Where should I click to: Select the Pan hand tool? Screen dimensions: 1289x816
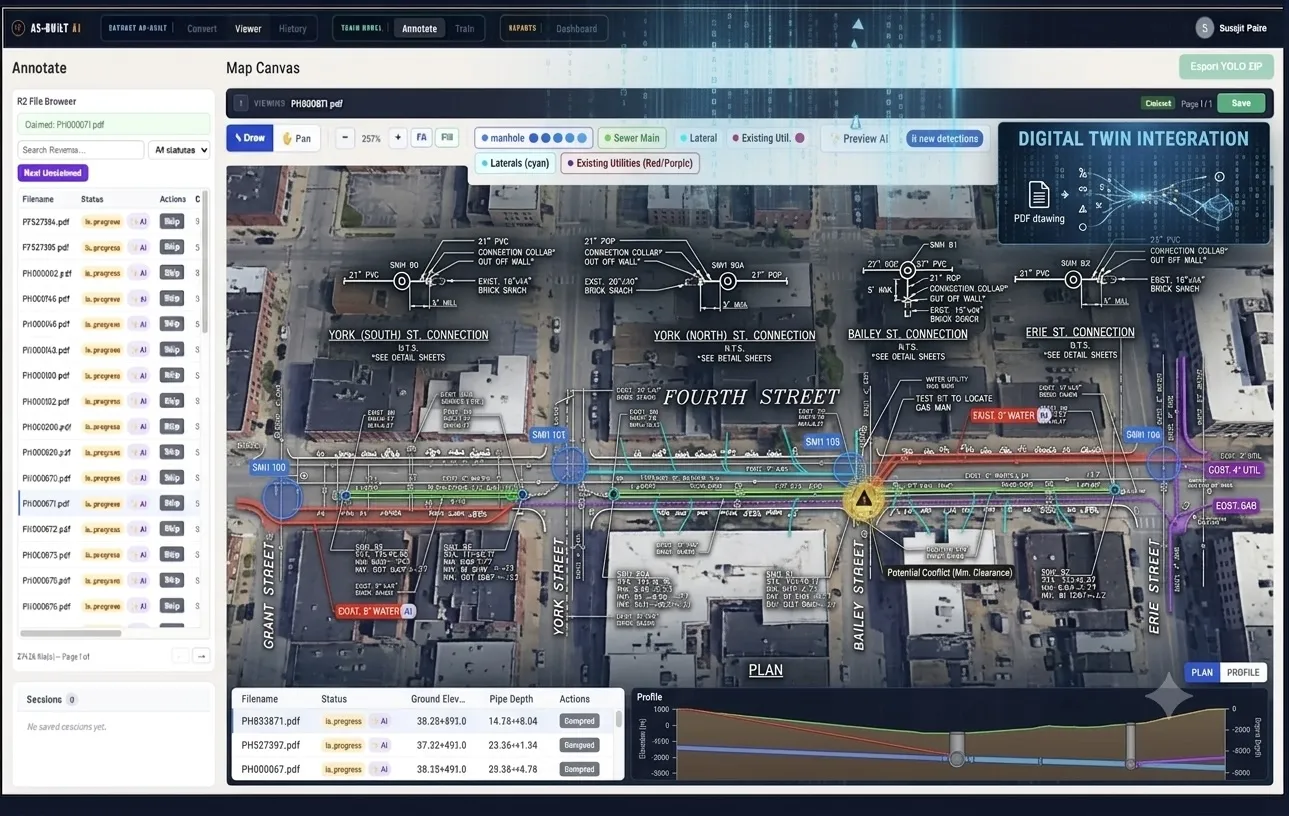coord(297,138)
